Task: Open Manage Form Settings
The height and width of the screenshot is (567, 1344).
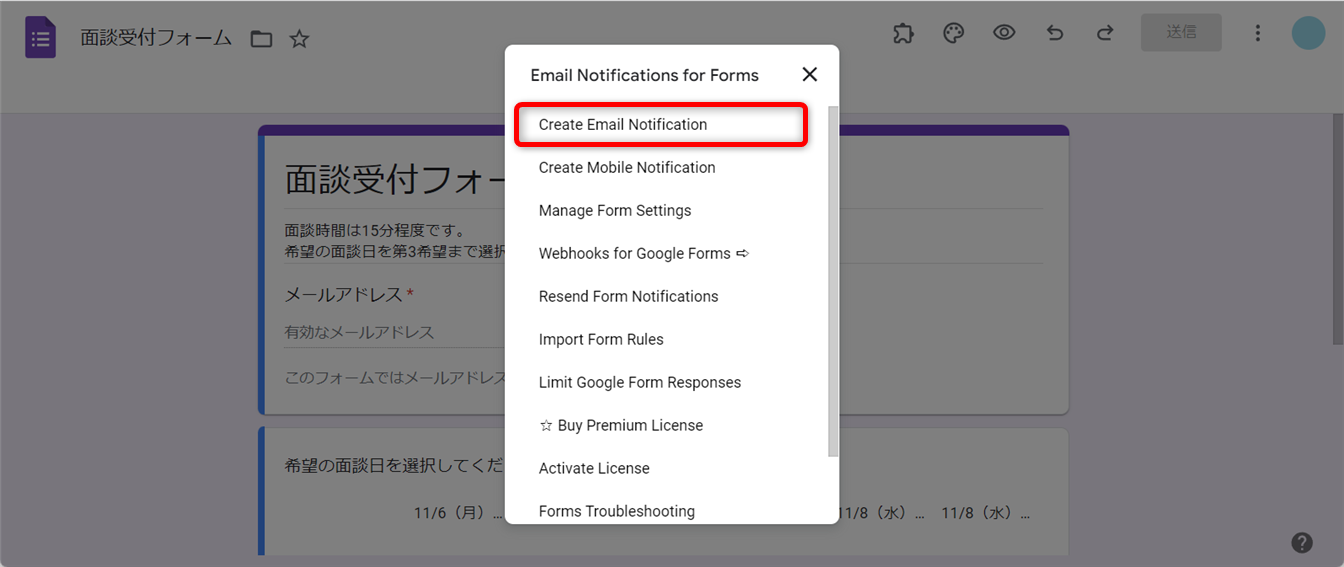Action: [615, 211]
